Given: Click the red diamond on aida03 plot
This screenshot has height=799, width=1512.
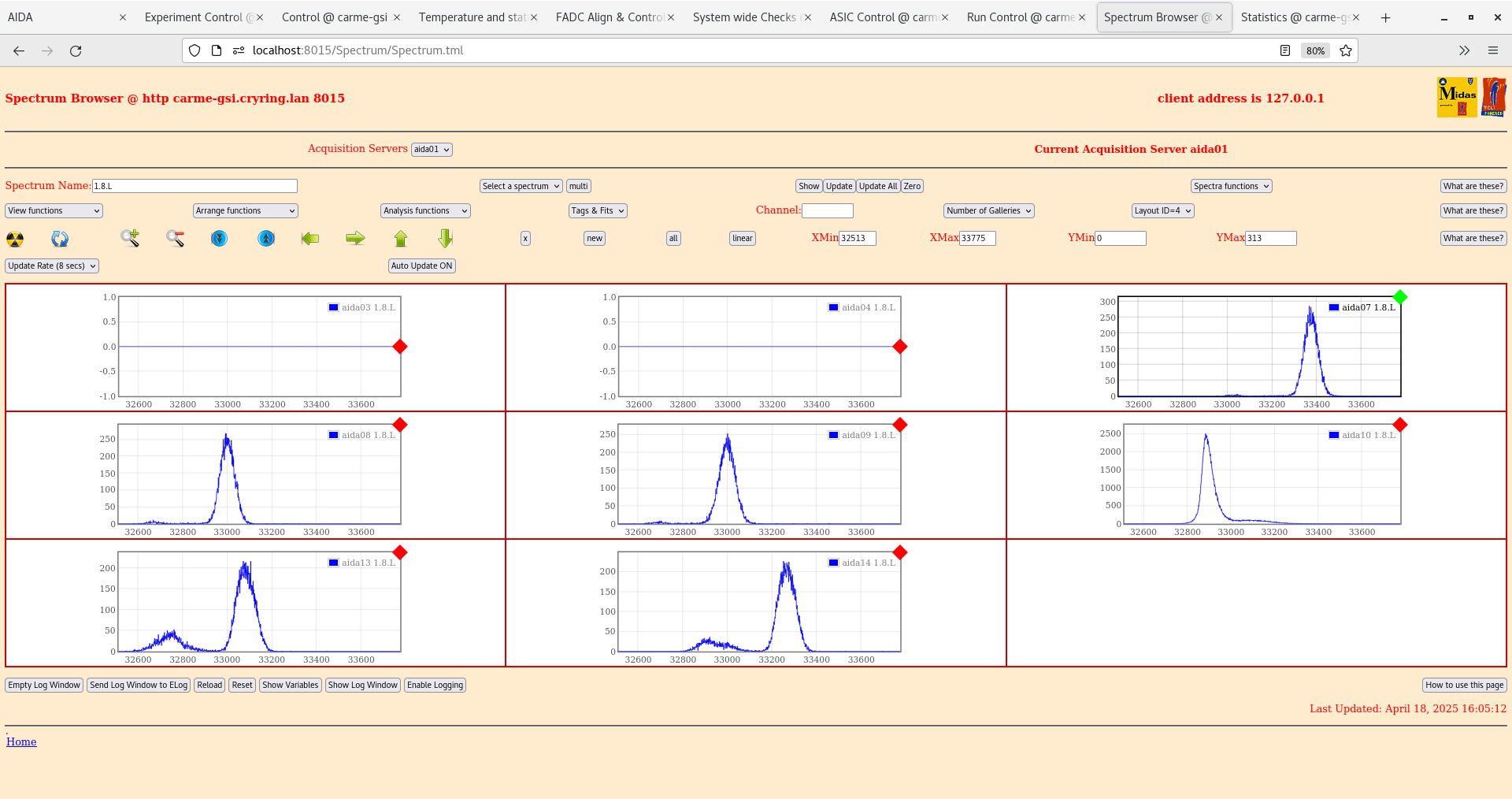Looking at the screenshot, I should (x=400, y=347).
